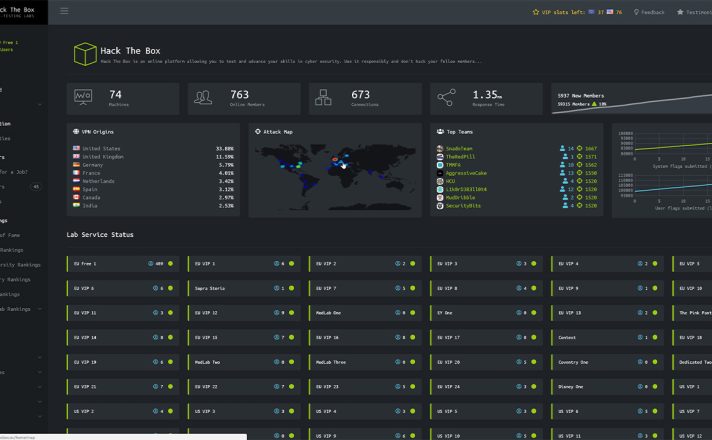Screen dimensions: 712x440
Task: Click the points icon on SnadoTeam row
Action: [x=579, y=148]
